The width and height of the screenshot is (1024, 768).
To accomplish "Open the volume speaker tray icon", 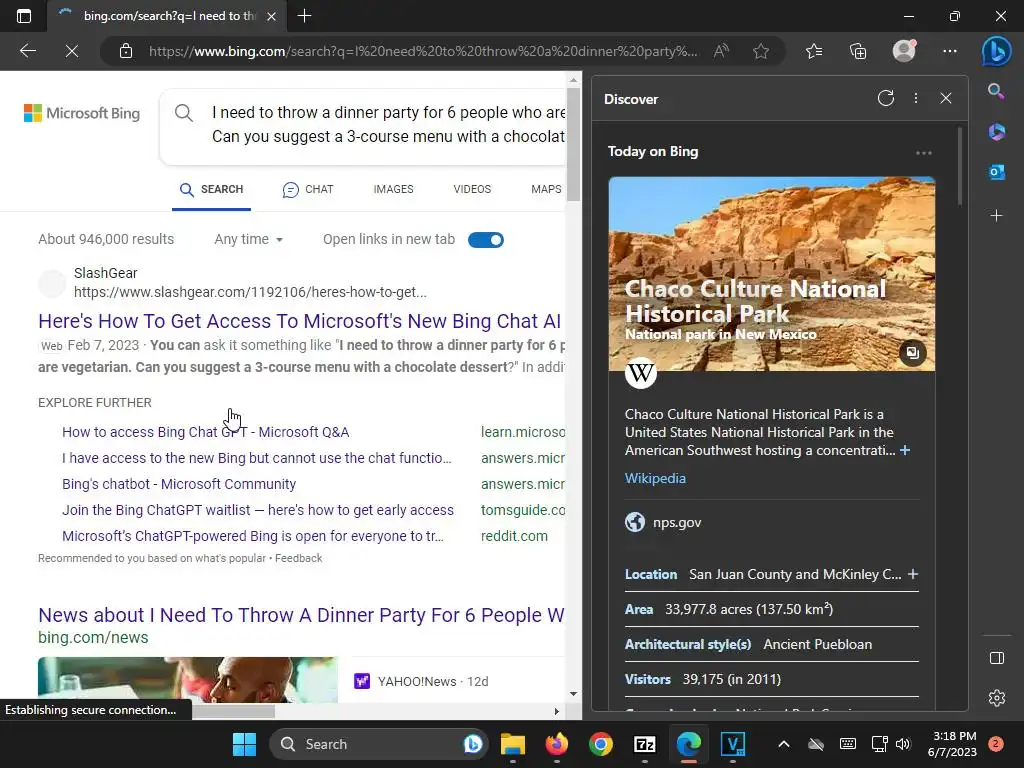I will pos(903,744).
